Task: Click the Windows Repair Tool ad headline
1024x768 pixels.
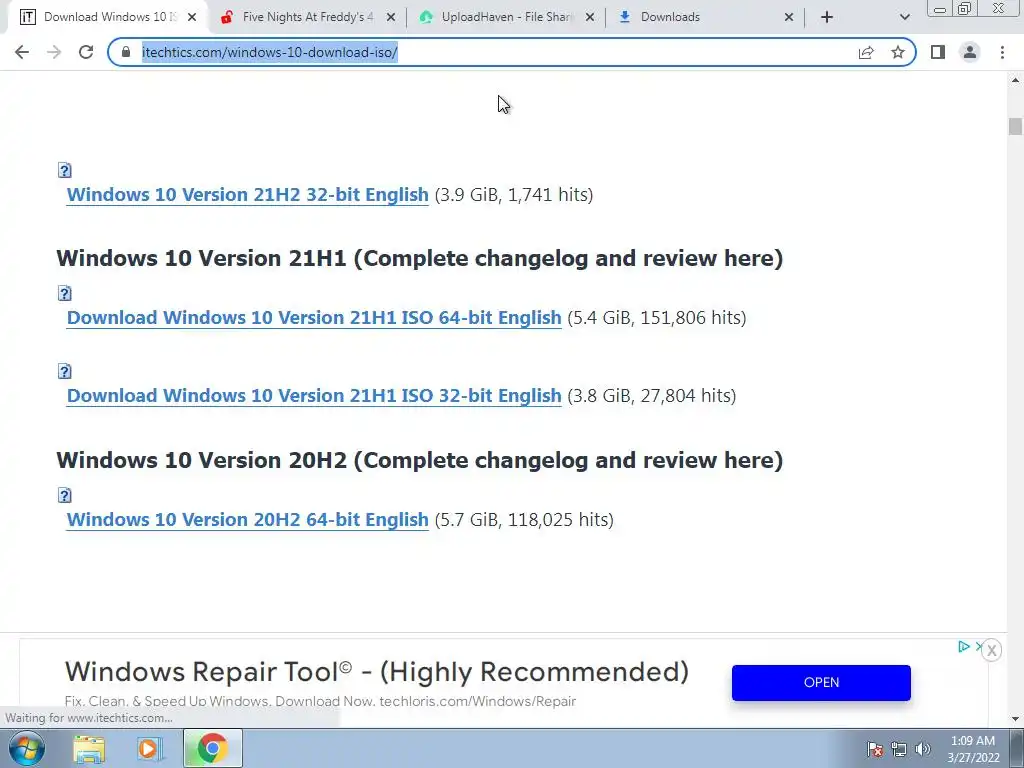Action: point(377,672)
